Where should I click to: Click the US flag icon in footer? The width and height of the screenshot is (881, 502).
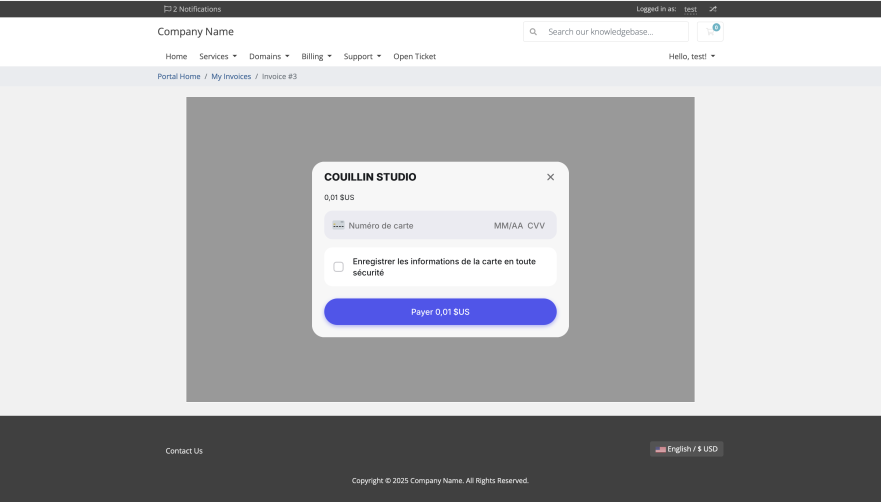(x=661, y=449)
